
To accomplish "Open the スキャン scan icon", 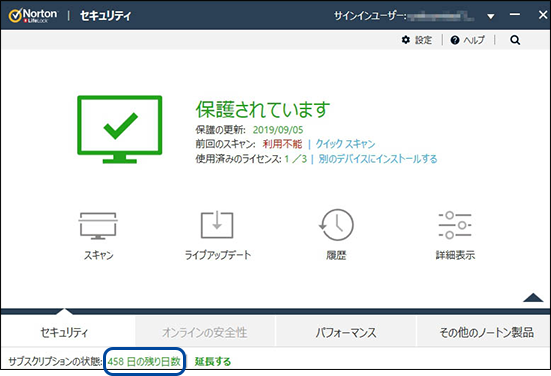I will [98, 226].
